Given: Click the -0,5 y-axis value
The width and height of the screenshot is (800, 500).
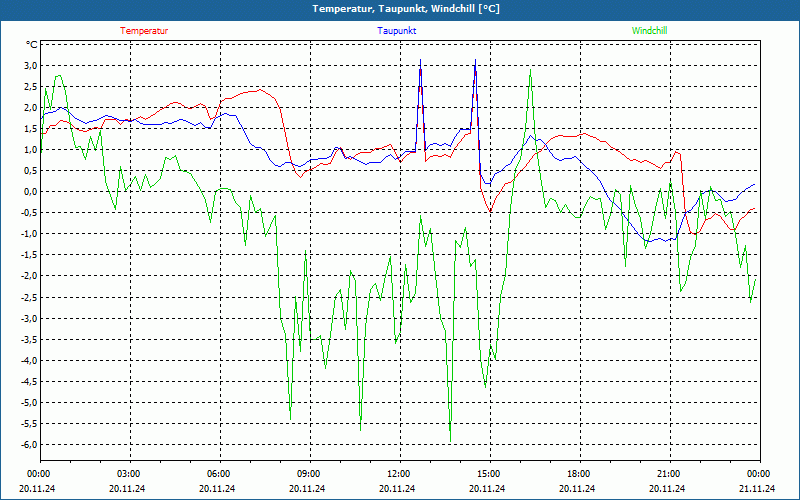Looking at the screenshot, I should pyautogui.click(x=29, y=213).
